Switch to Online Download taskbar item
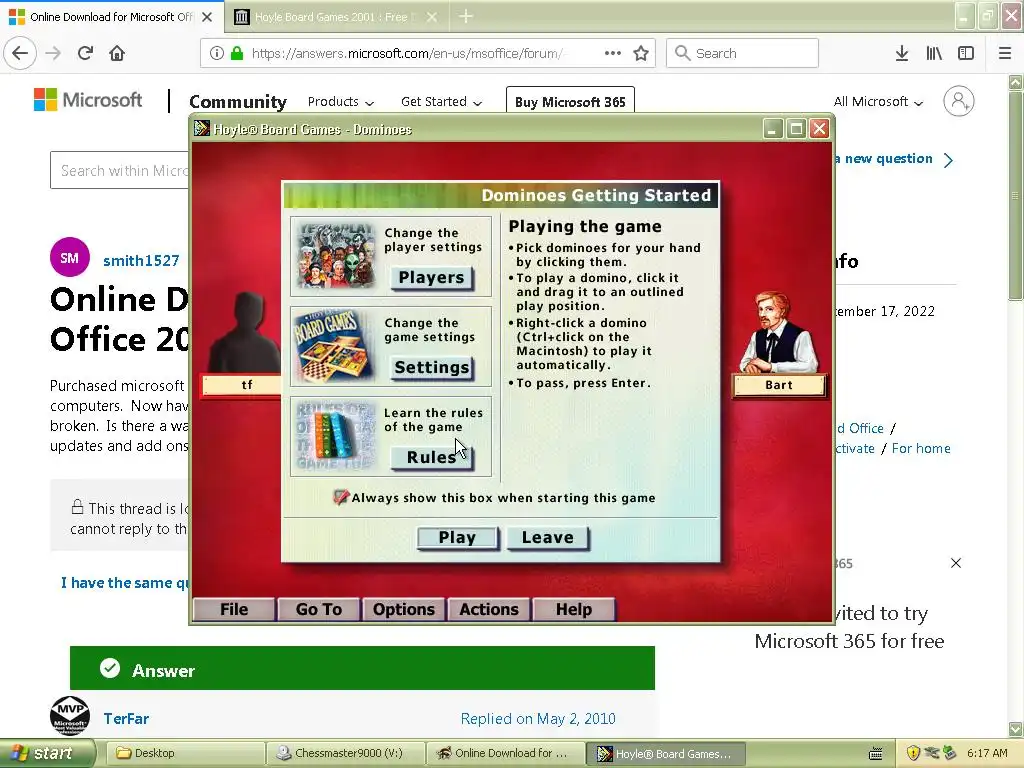Image resolution: width=1024 pixels, height=768 pixels. [x=505, y=753]
